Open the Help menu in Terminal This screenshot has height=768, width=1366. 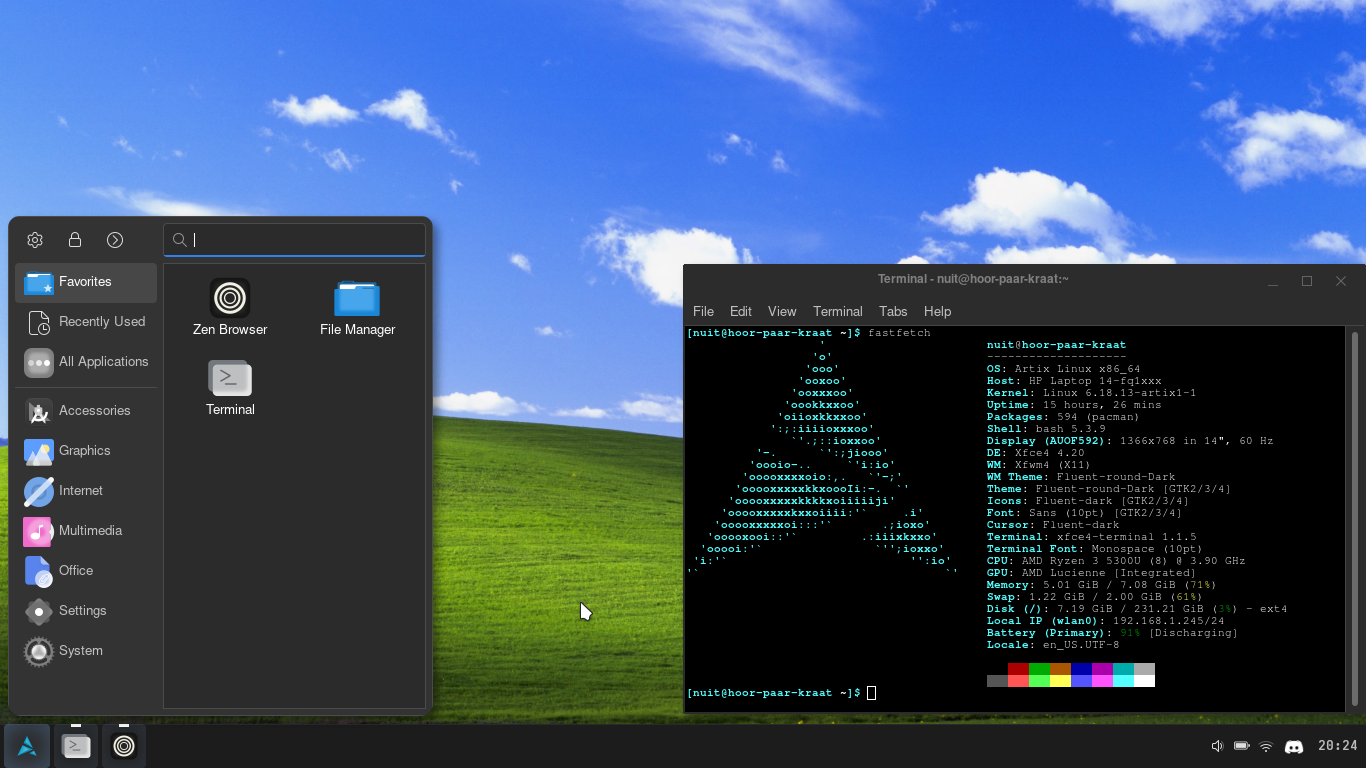(x=937, y=312)
